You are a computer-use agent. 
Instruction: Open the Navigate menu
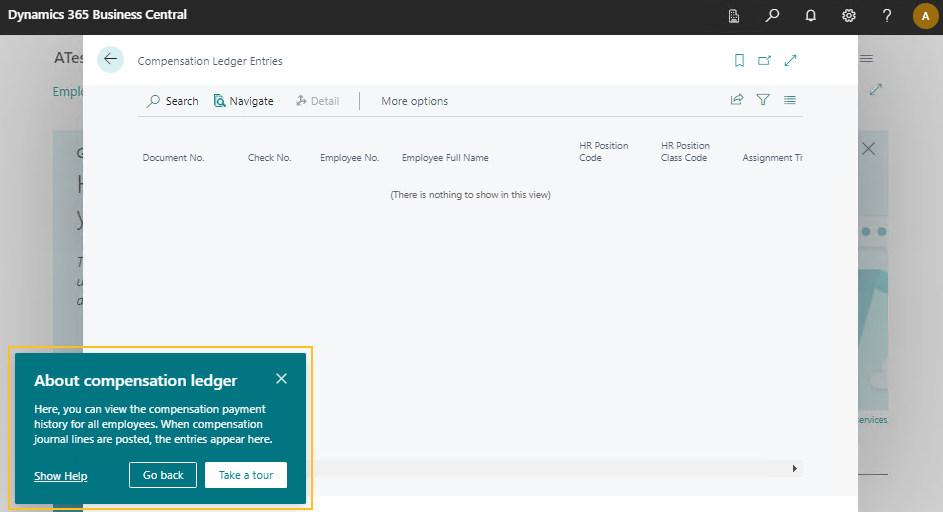click(243, 101)
